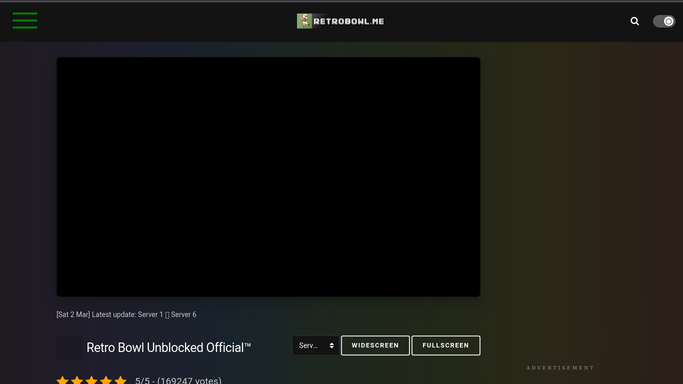Click the black game player area
683x384 pixels.
(268, 177)
